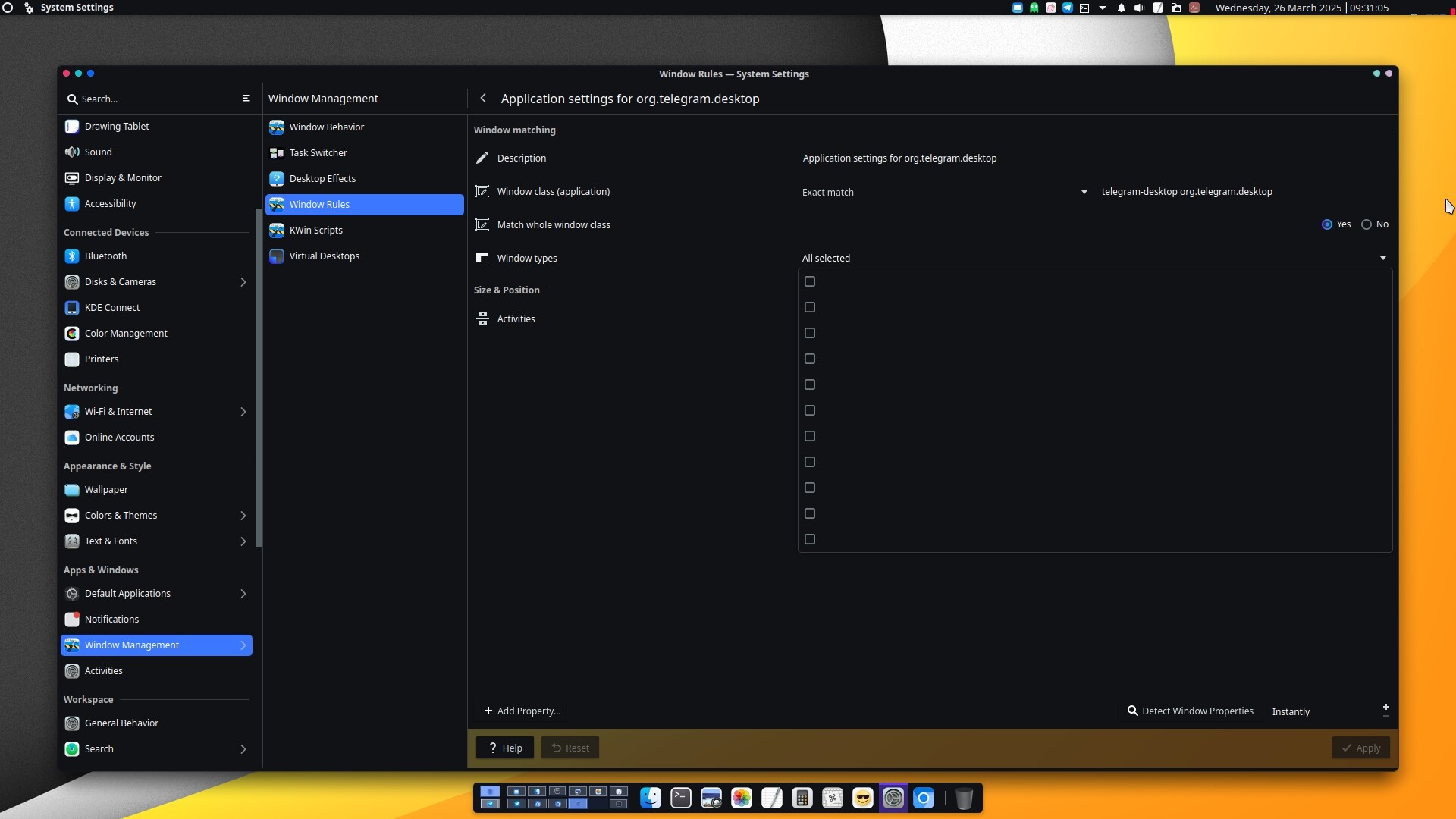The image size is (1456, 819).
Task: Launch the terminal from the dock
Action: tap(681, 798)
